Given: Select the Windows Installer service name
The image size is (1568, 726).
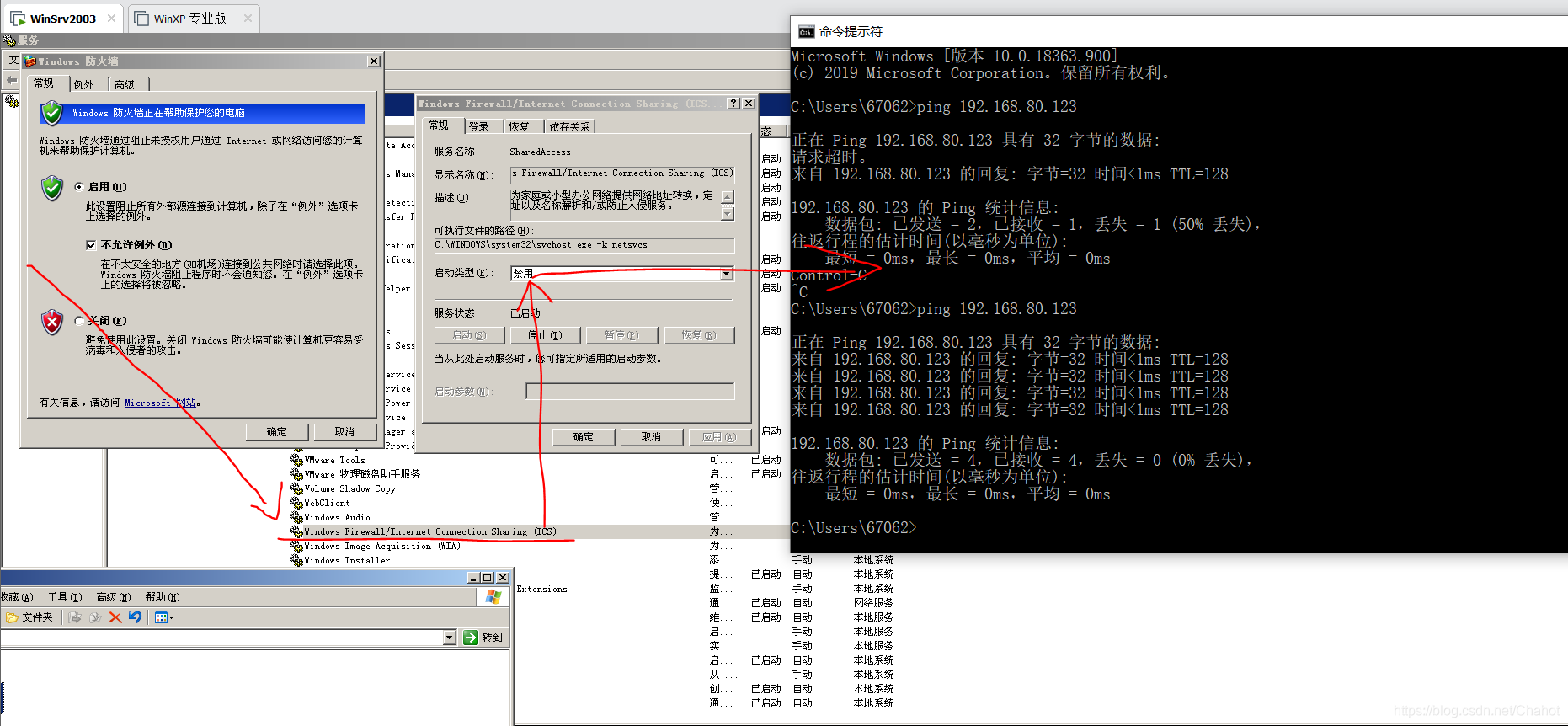Looking at the screenshot, I should pos(347,560).
